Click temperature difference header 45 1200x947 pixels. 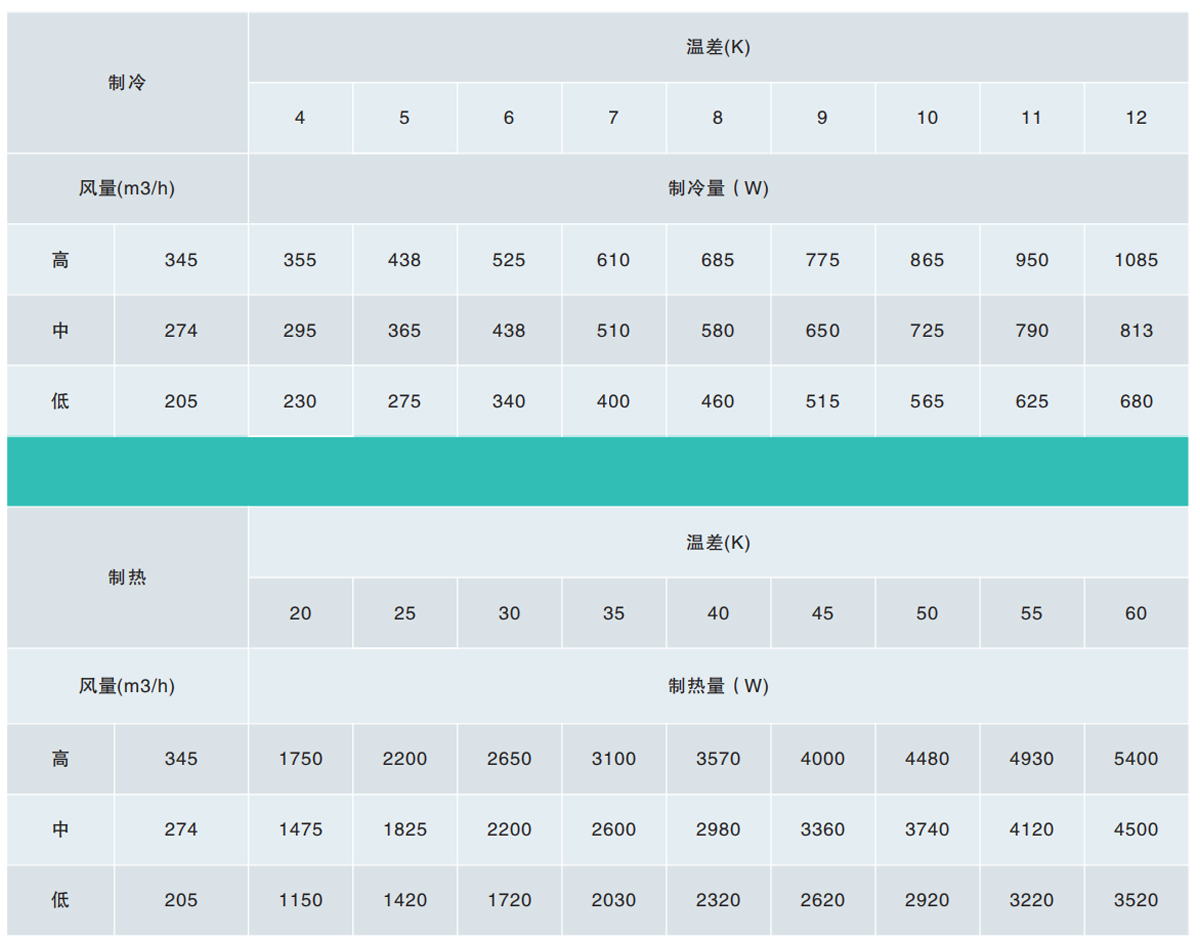[x=822, y=613]
